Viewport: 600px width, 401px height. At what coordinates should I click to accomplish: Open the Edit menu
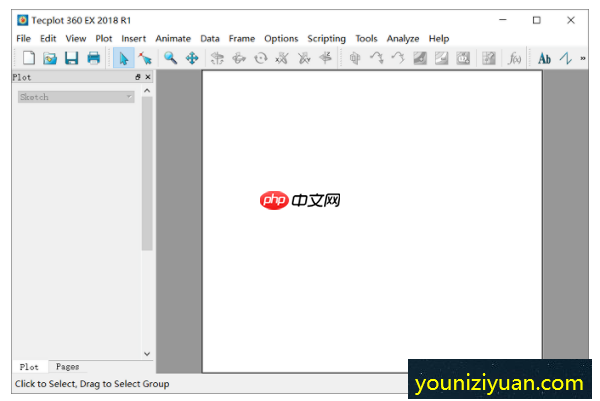coord(48,39)
